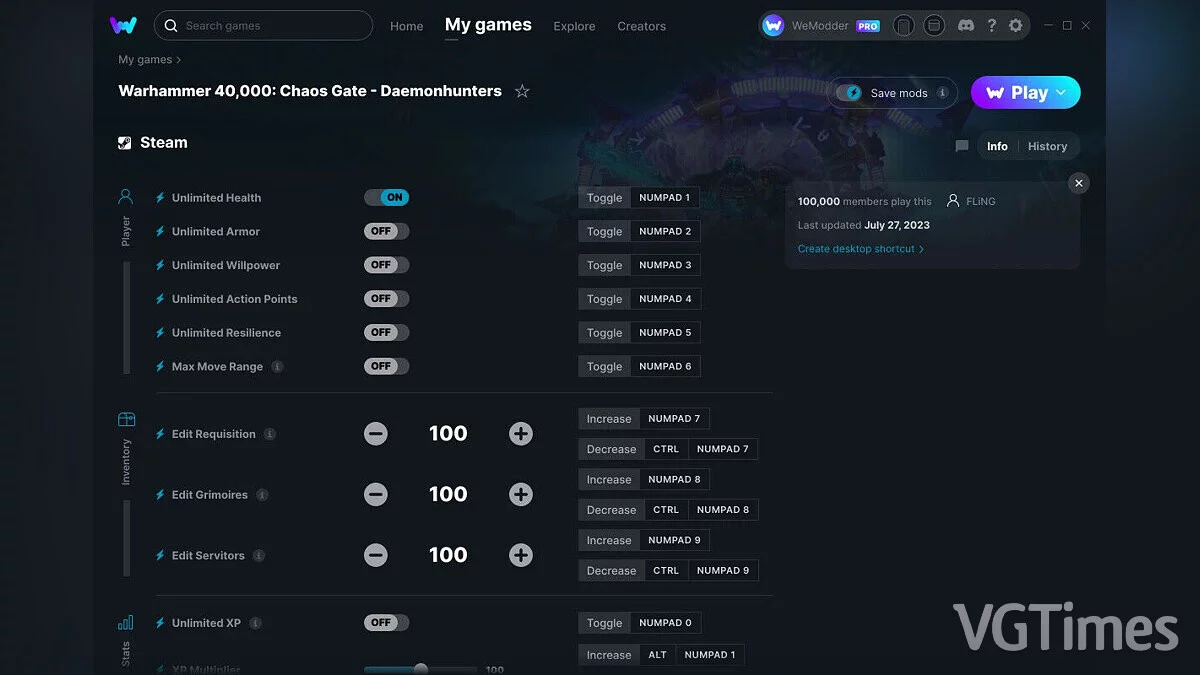This screenshot has width=1200, height=675.
Task: Select the Inventory category icon
Action: [126, 419]
